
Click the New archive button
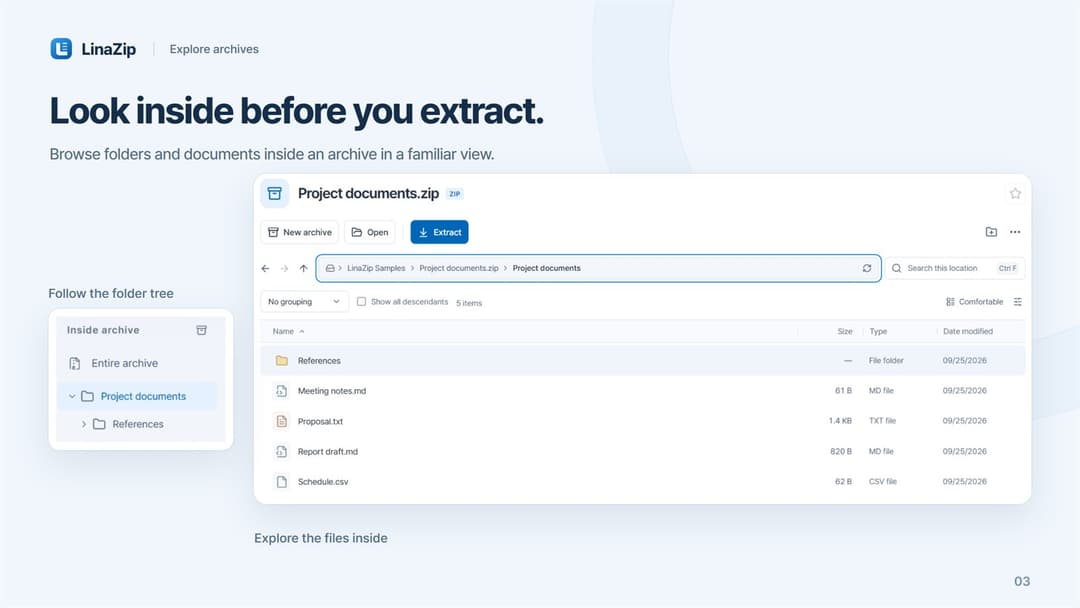point(300,232)
